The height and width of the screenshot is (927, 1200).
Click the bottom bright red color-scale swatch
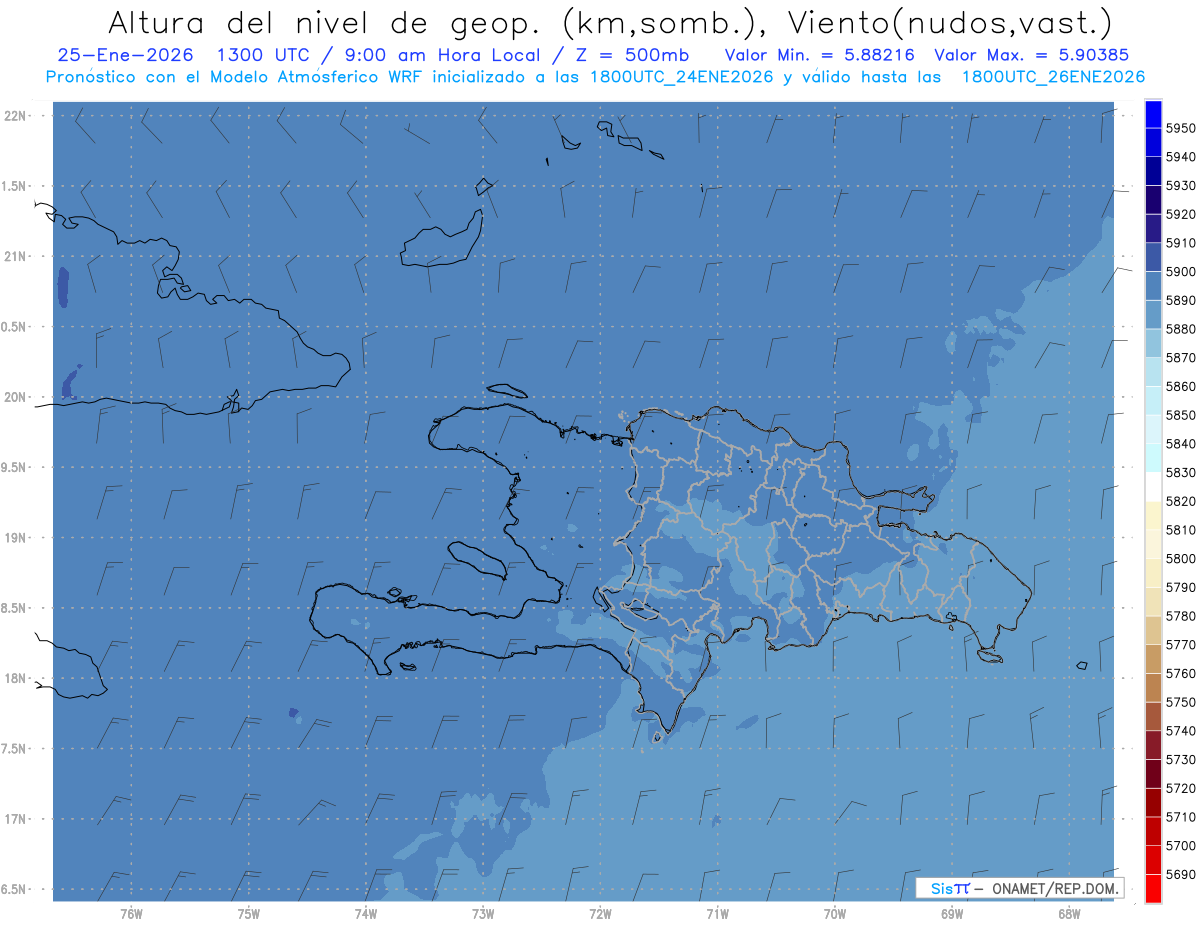pos(1153,888)
